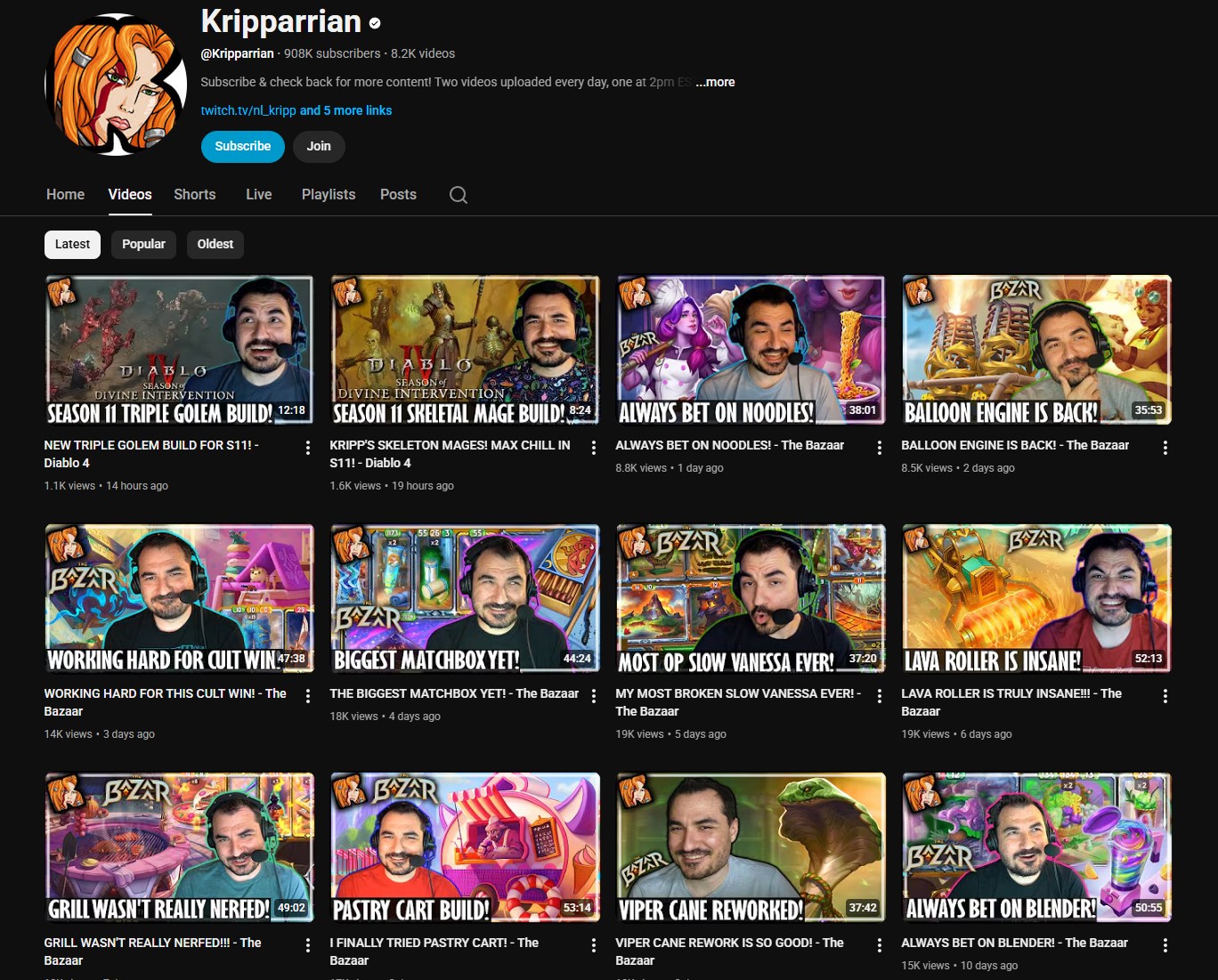This screenshot has width=1218, height=980.
Task: Open options menu for New Triple Golem Build video
Action: point(308,448)
